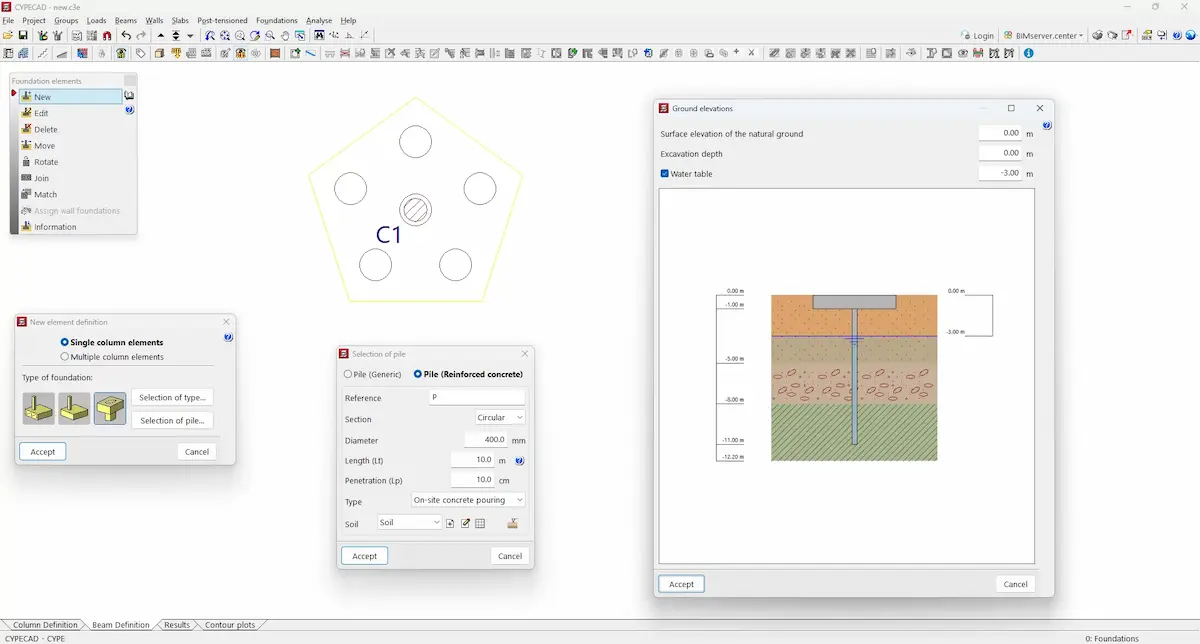Cancel the Selection of pile dialog

point(510,556)
